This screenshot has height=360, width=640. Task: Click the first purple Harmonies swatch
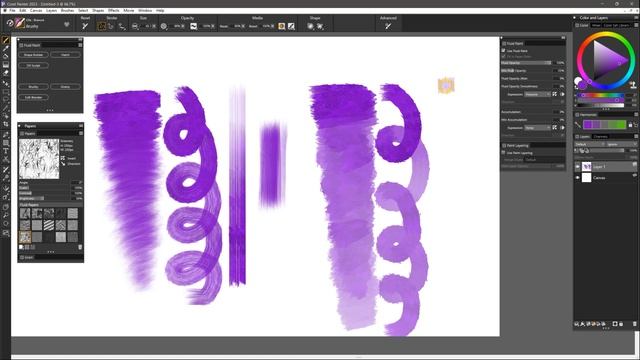point(587,124)
